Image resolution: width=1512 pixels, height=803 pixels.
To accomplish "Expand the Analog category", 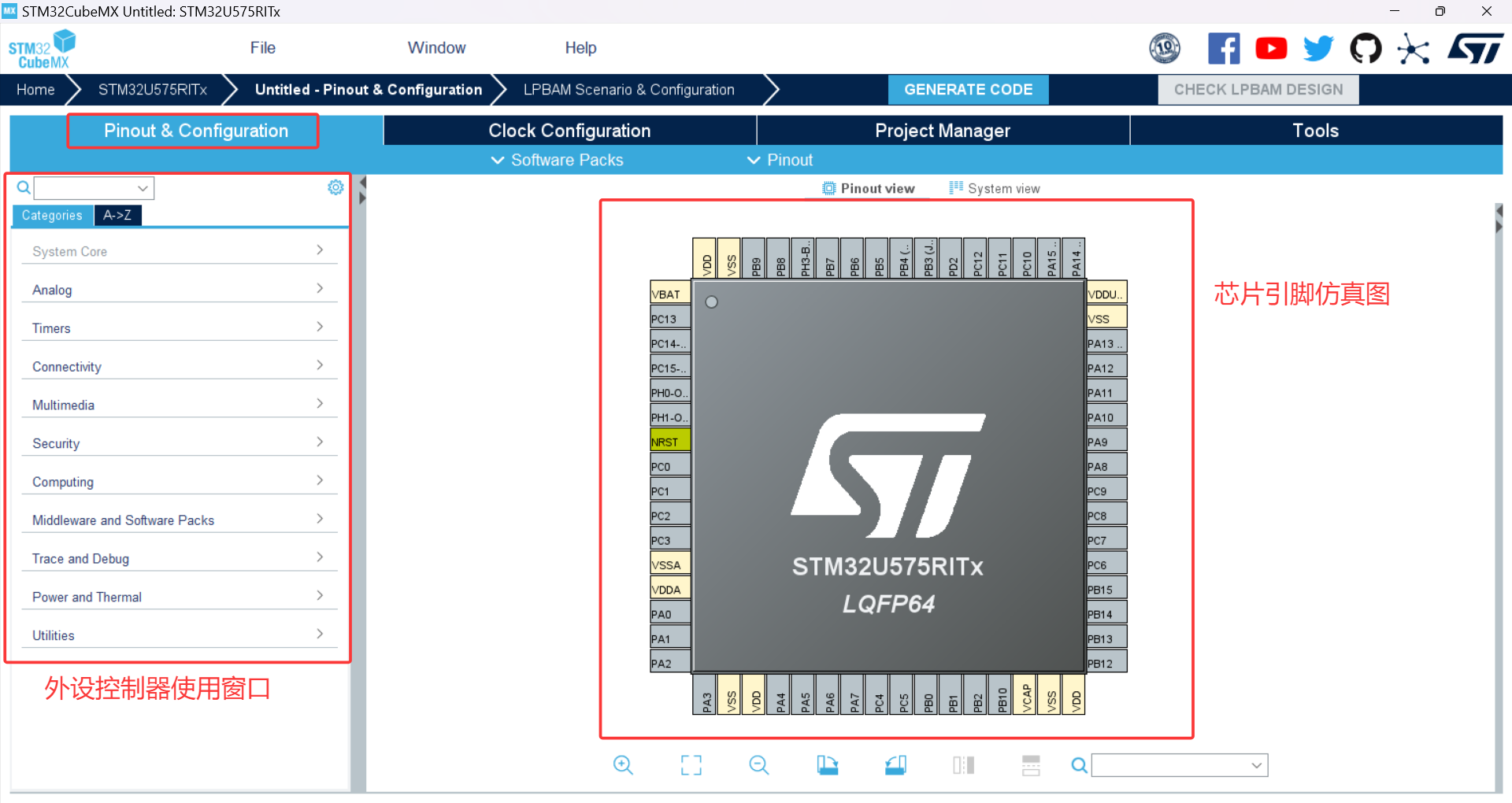I will pyautogui.click(x=179, y=290).
